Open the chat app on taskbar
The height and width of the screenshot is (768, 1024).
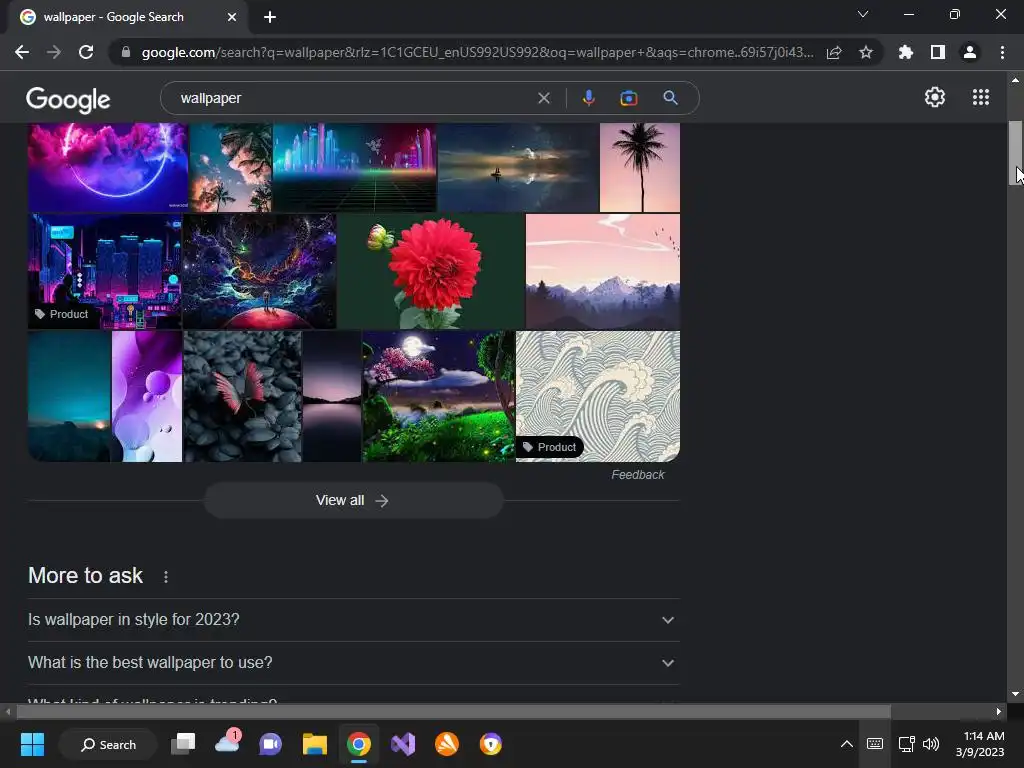coord(270,744)
